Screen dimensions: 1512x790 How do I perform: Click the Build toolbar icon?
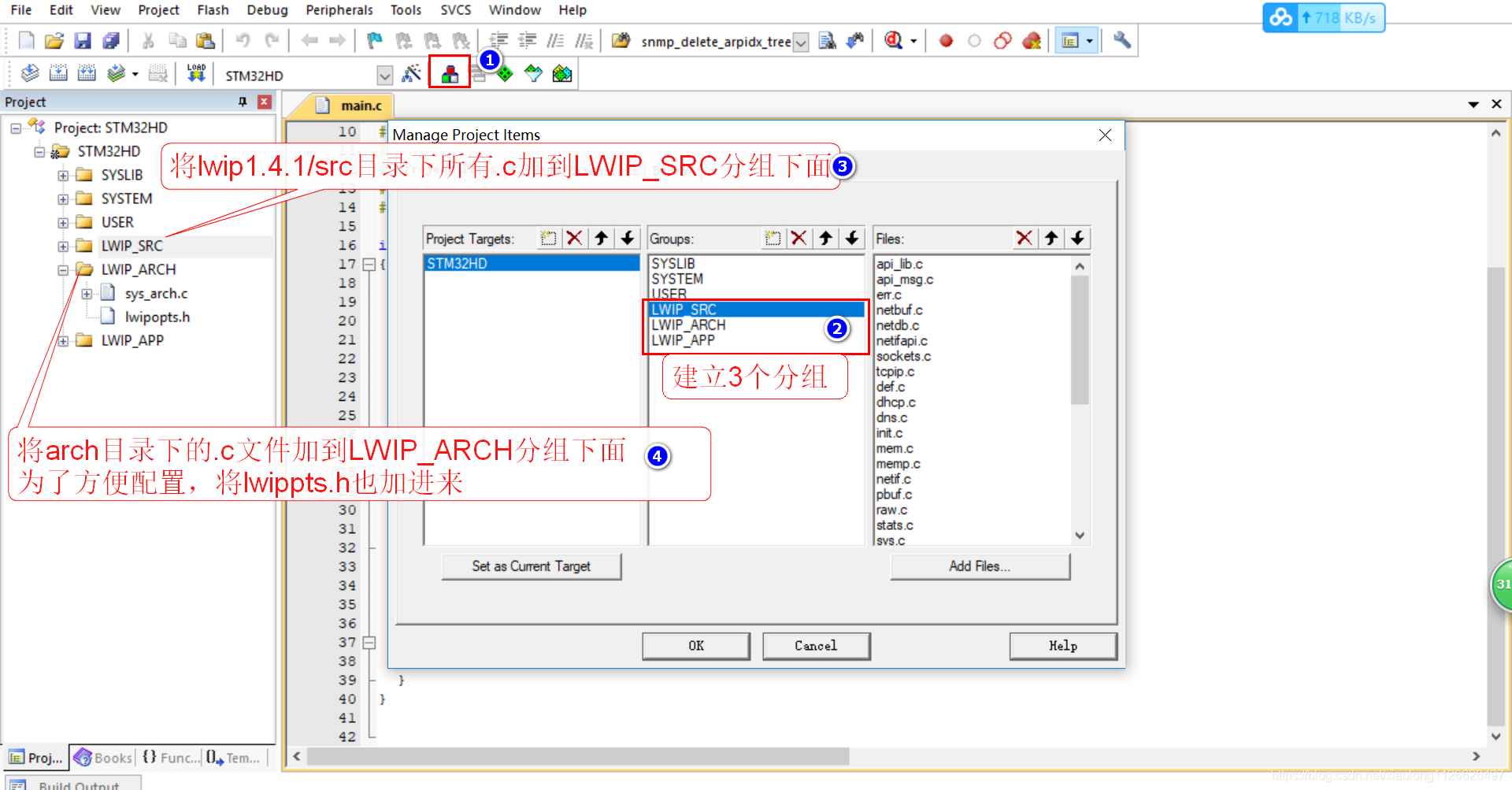[x=58, y=73]
